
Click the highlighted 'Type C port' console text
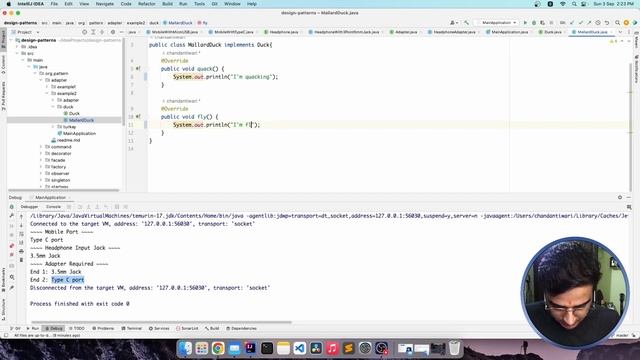pyautogui.click(x=68, y=280)
